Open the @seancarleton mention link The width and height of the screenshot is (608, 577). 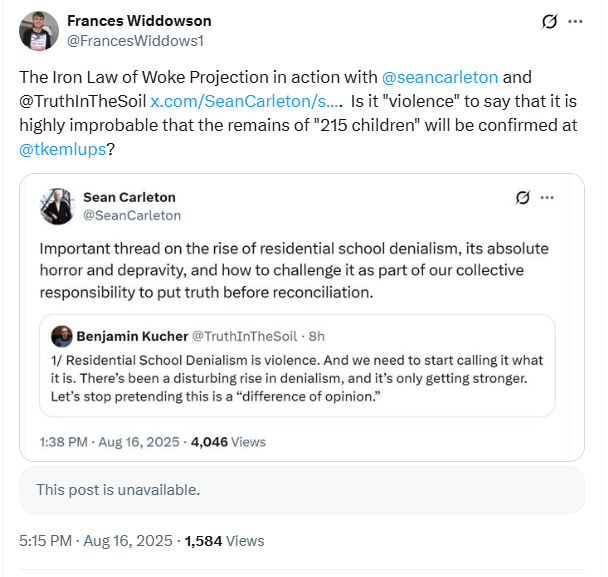[439, 77]
